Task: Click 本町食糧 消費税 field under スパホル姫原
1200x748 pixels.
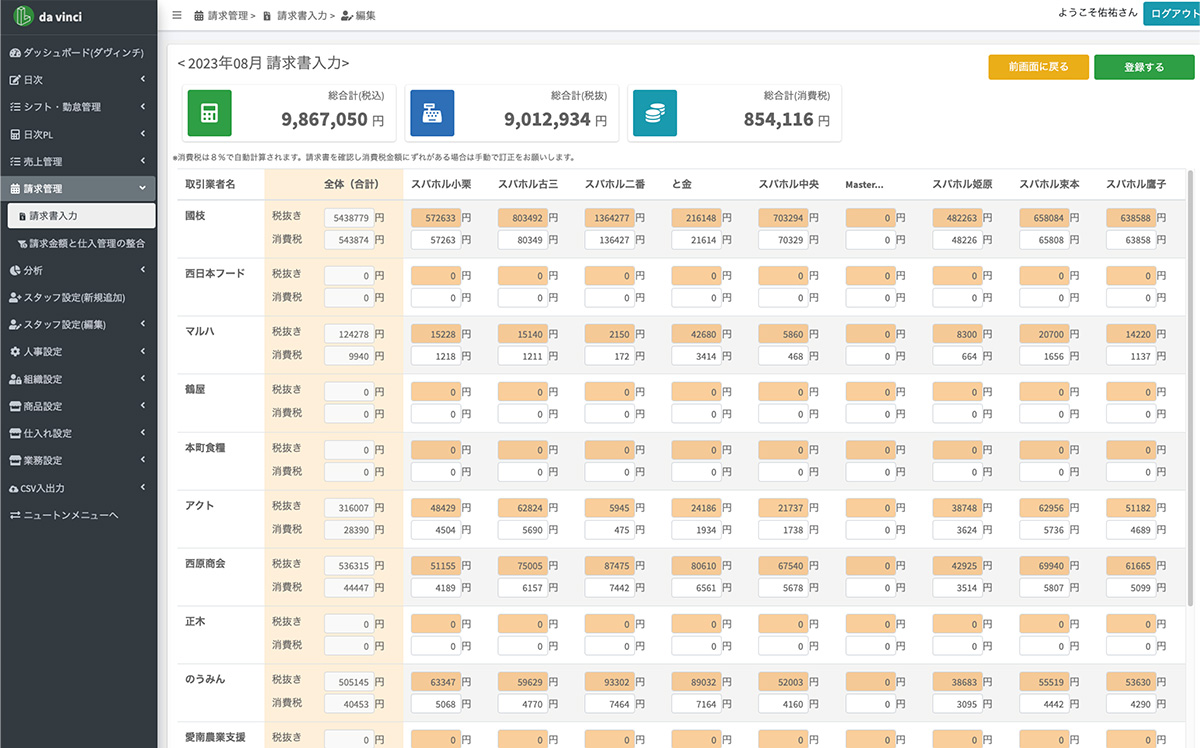Action: pos(957,472)
